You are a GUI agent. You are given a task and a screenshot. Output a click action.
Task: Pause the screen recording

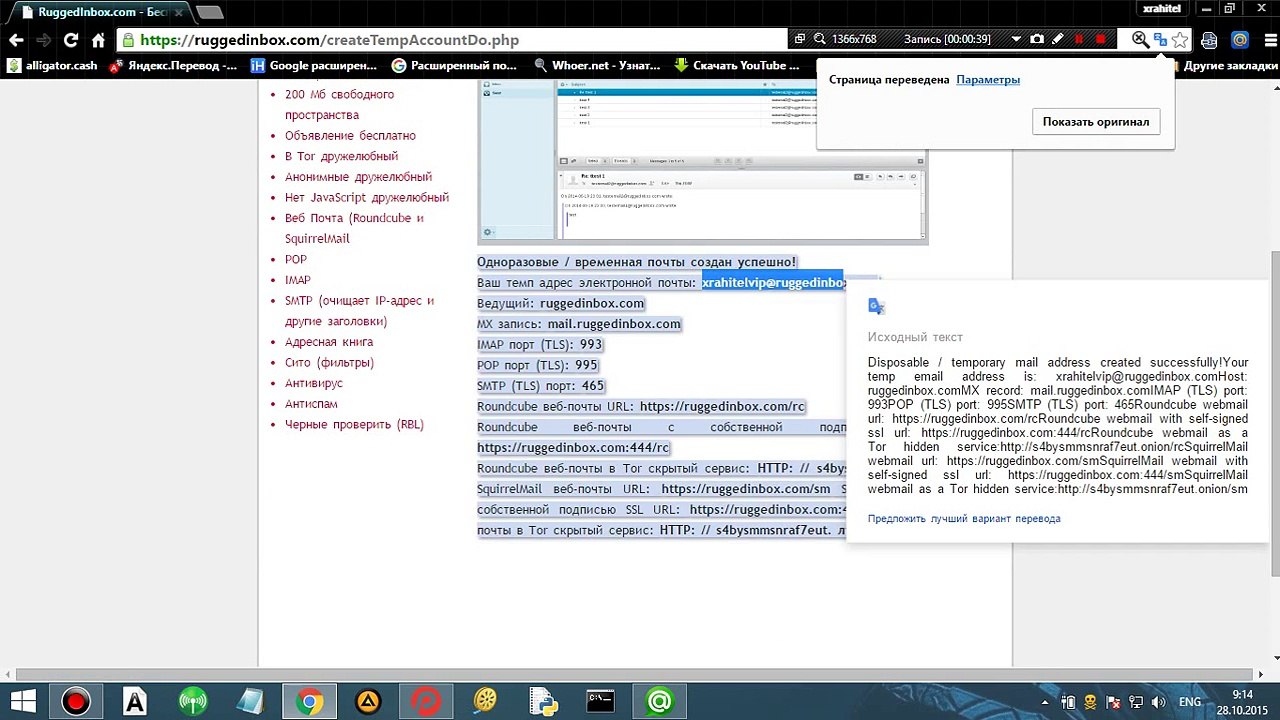(x=1079, y=40)
